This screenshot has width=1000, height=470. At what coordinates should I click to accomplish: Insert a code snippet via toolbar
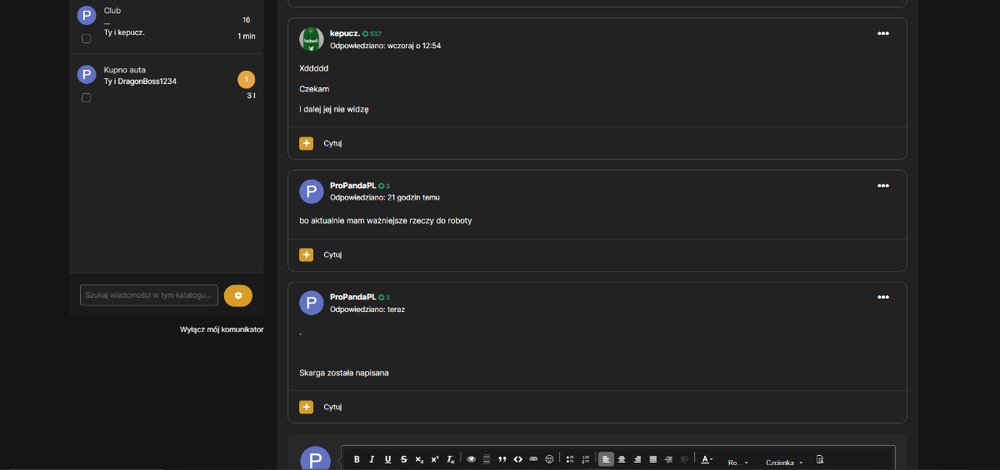[518, 459]
